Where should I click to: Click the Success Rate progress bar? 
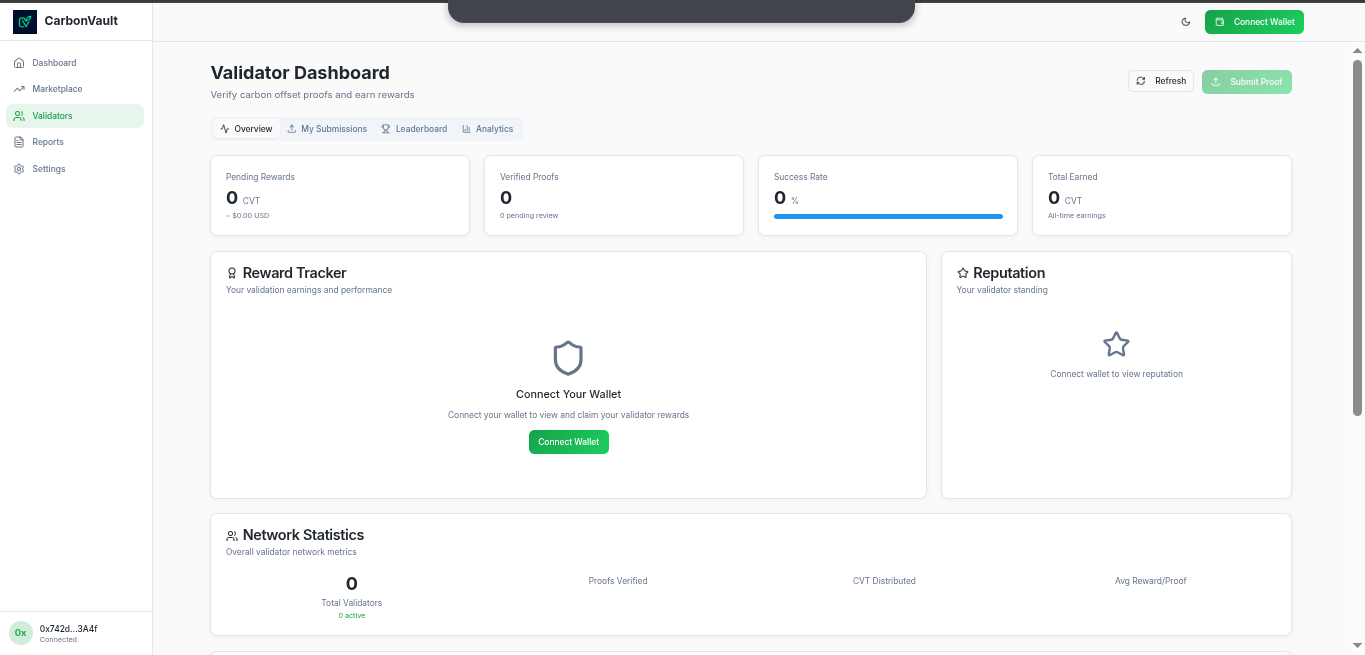pos(888,216)
